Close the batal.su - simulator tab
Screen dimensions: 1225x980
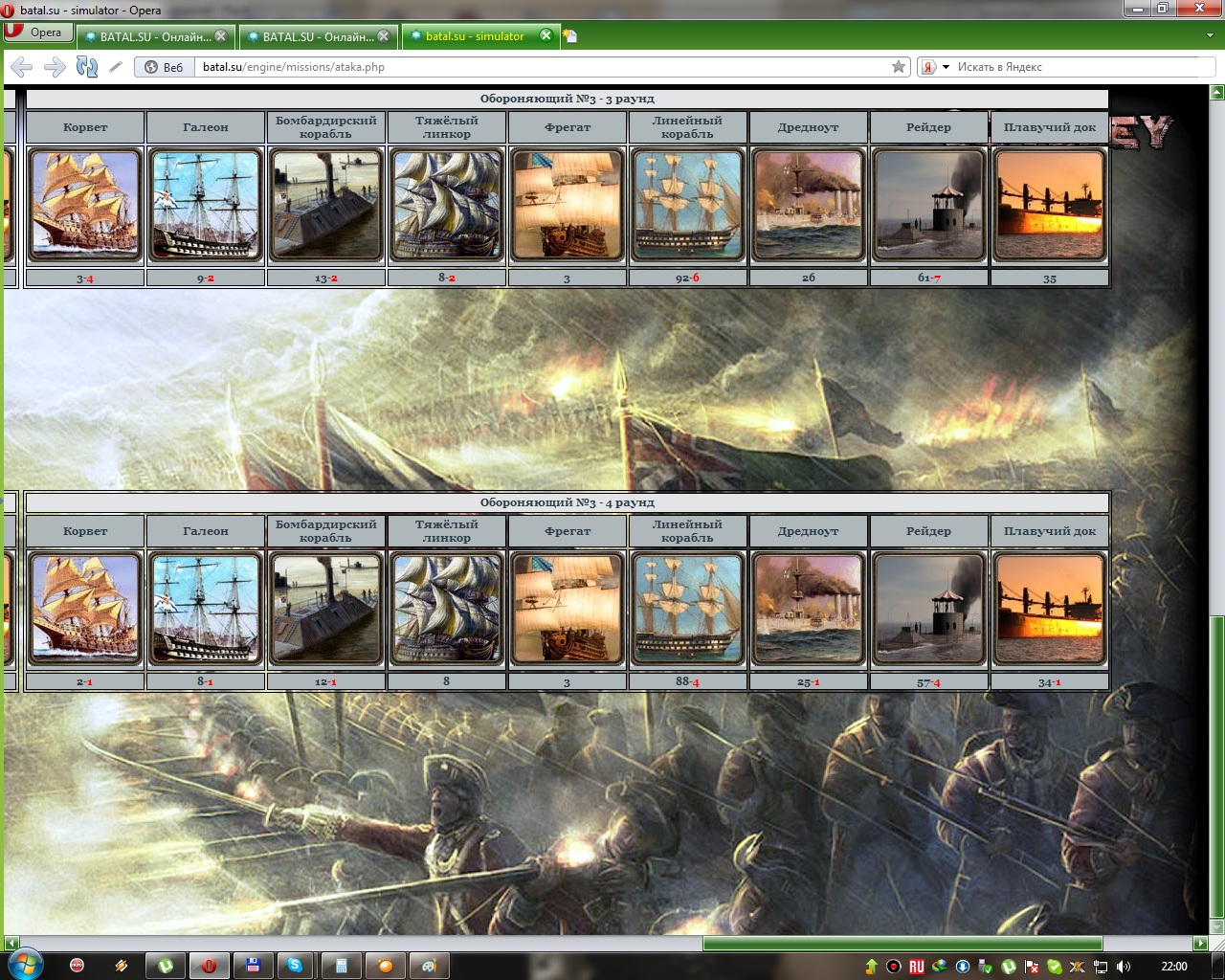(546, 35)
